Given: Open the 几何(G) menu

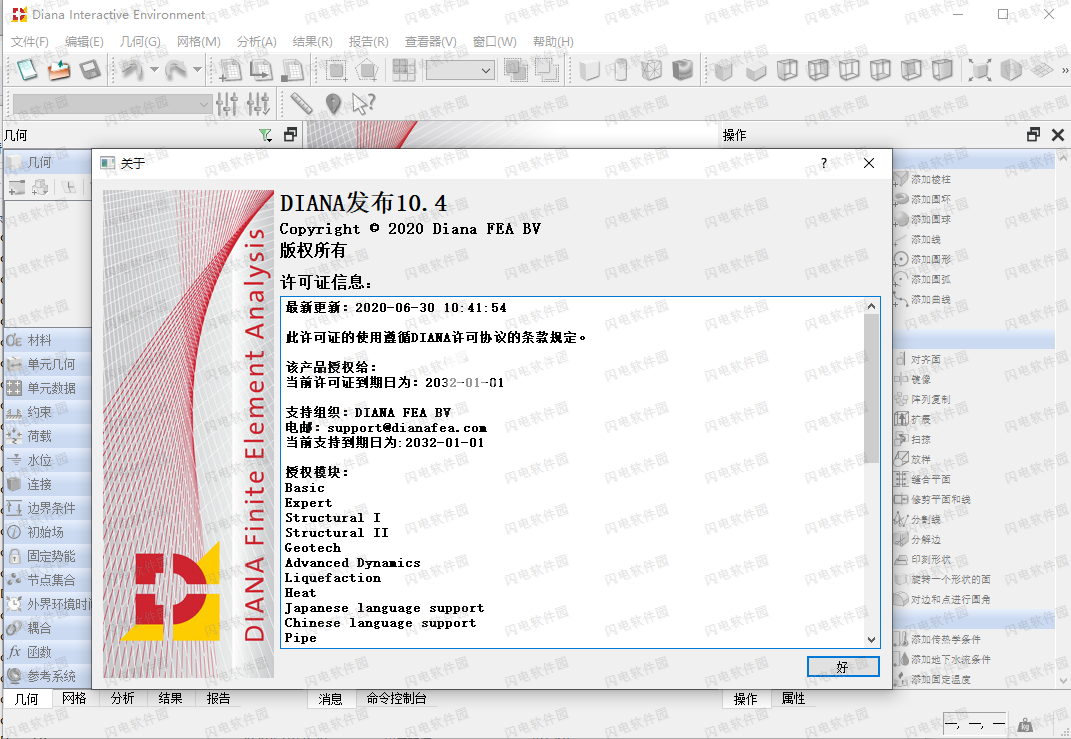Looking at the screenshot, I should [140, 42].
